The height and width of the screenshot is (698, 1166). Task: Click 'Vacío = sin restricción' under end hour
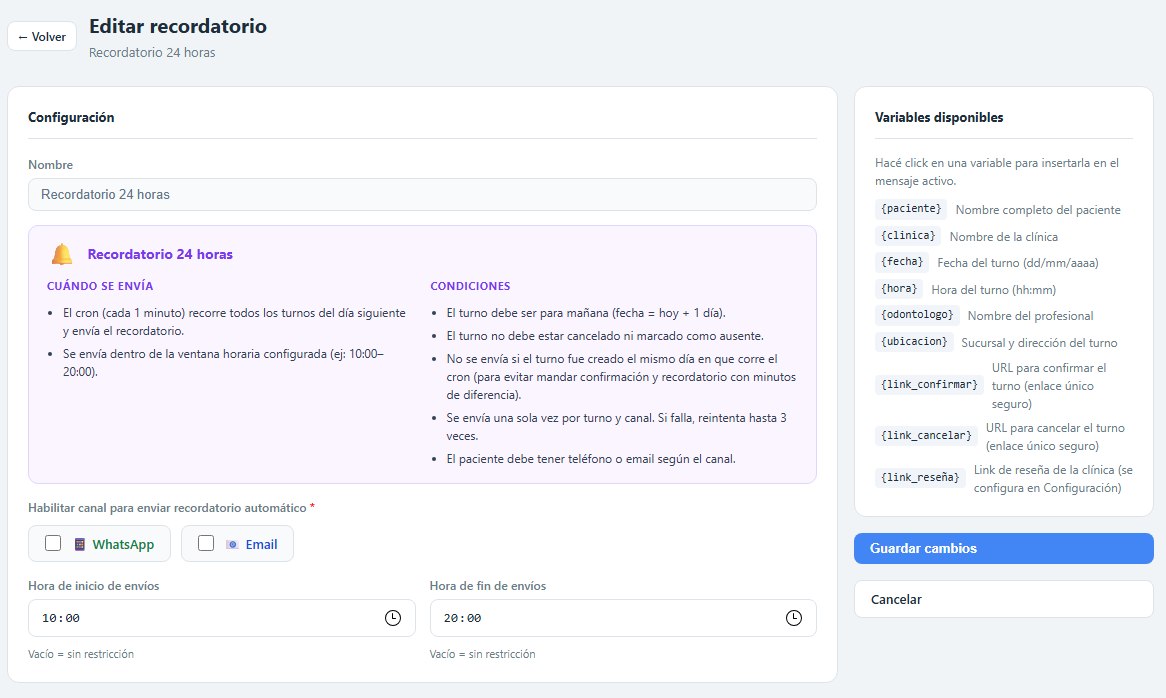pyautogui.click(x=483, y=654)
